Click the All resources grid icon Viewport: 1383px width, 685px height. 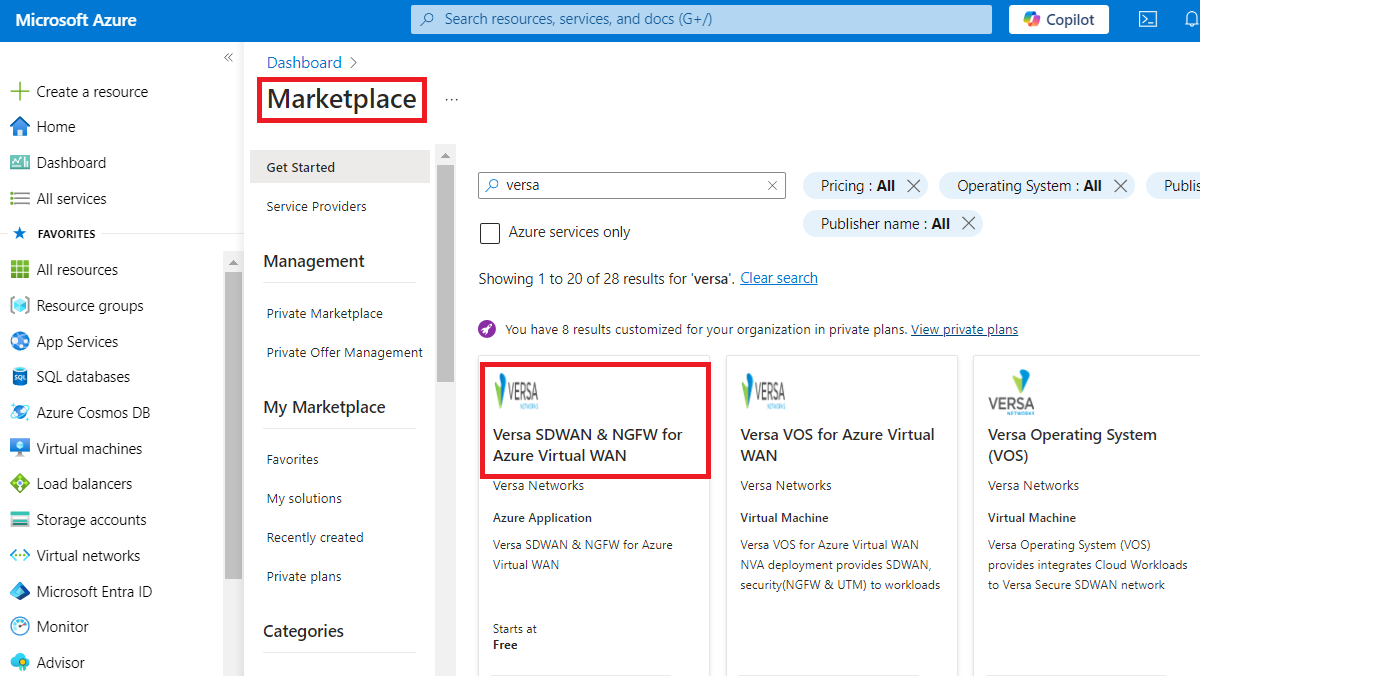point(19,270)
